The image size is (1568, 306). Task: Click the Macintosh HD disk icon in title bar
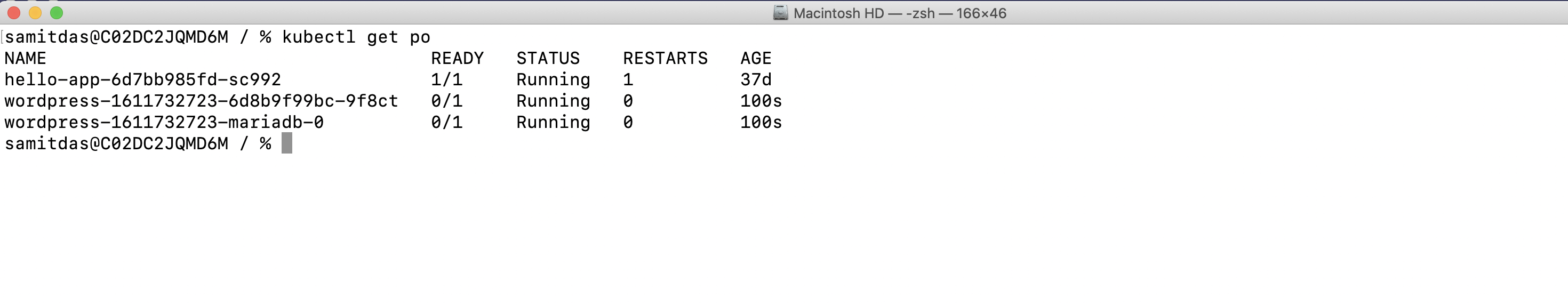pyautogui.click(x=780, y=13)
